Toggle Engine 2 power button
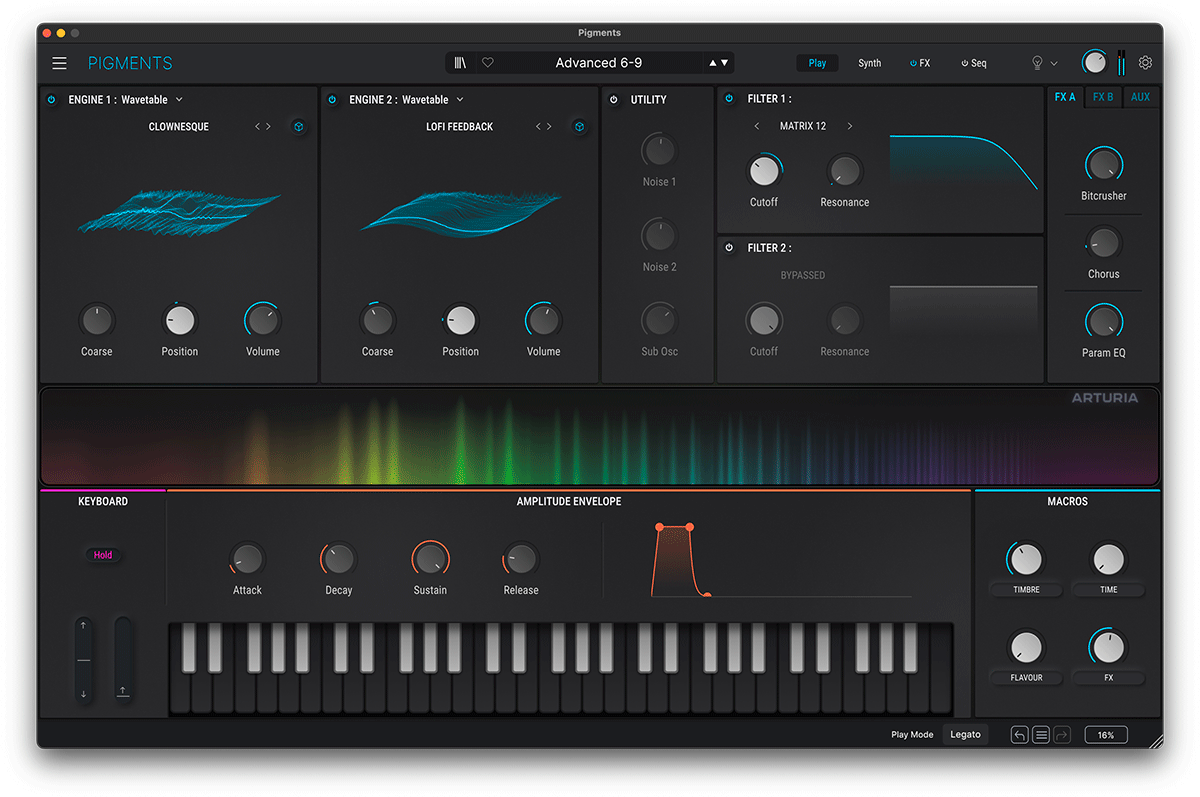 point(332,99)
